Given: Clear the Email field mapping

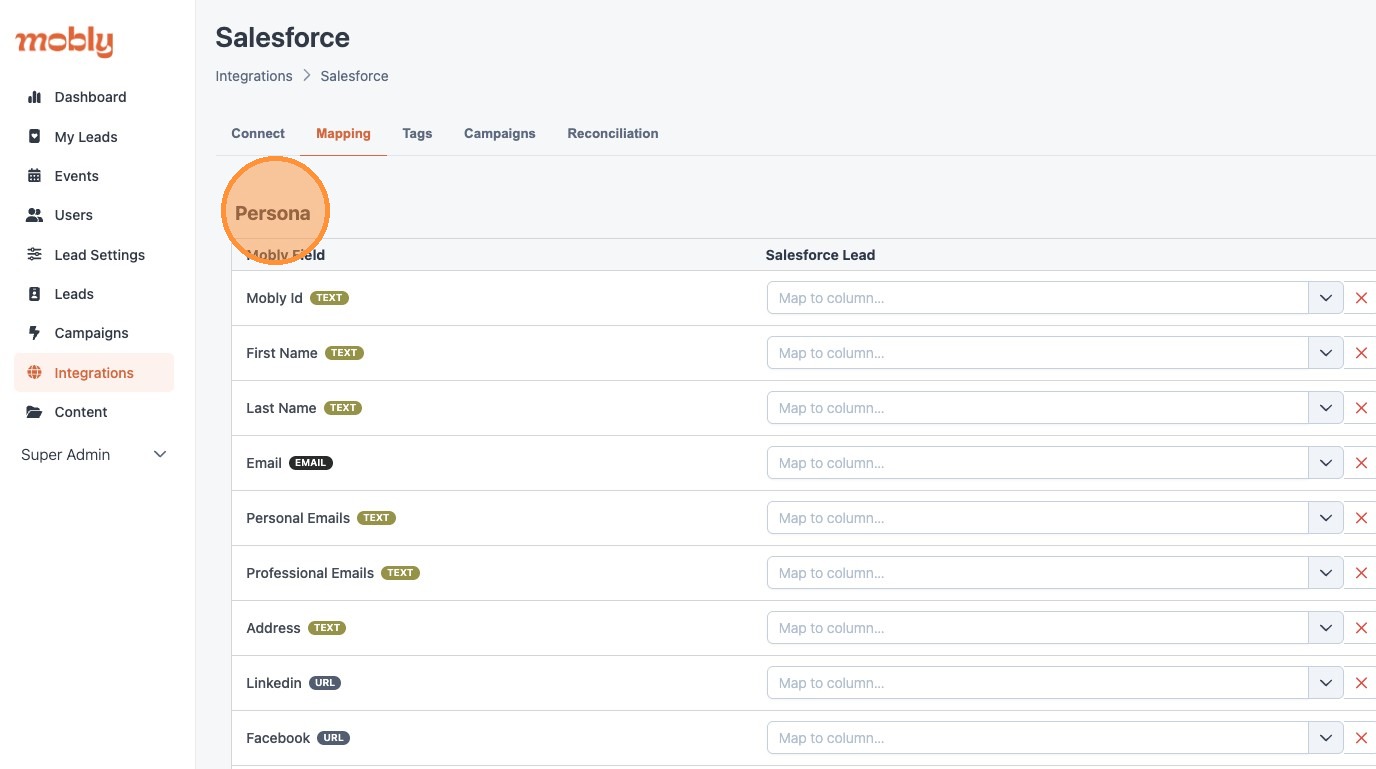Looking at the screenshot, I should pos(1361,463).
